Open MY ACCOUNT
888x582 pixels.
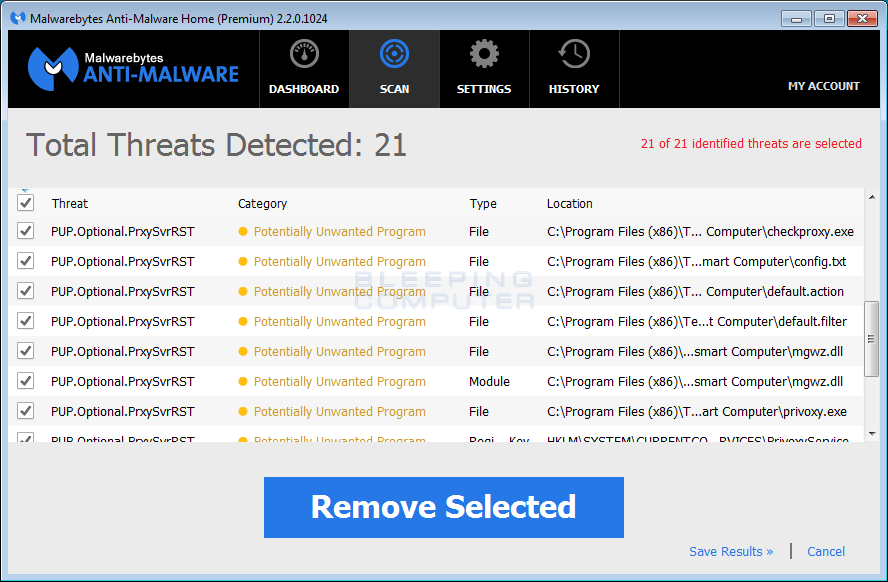(823, 86)
